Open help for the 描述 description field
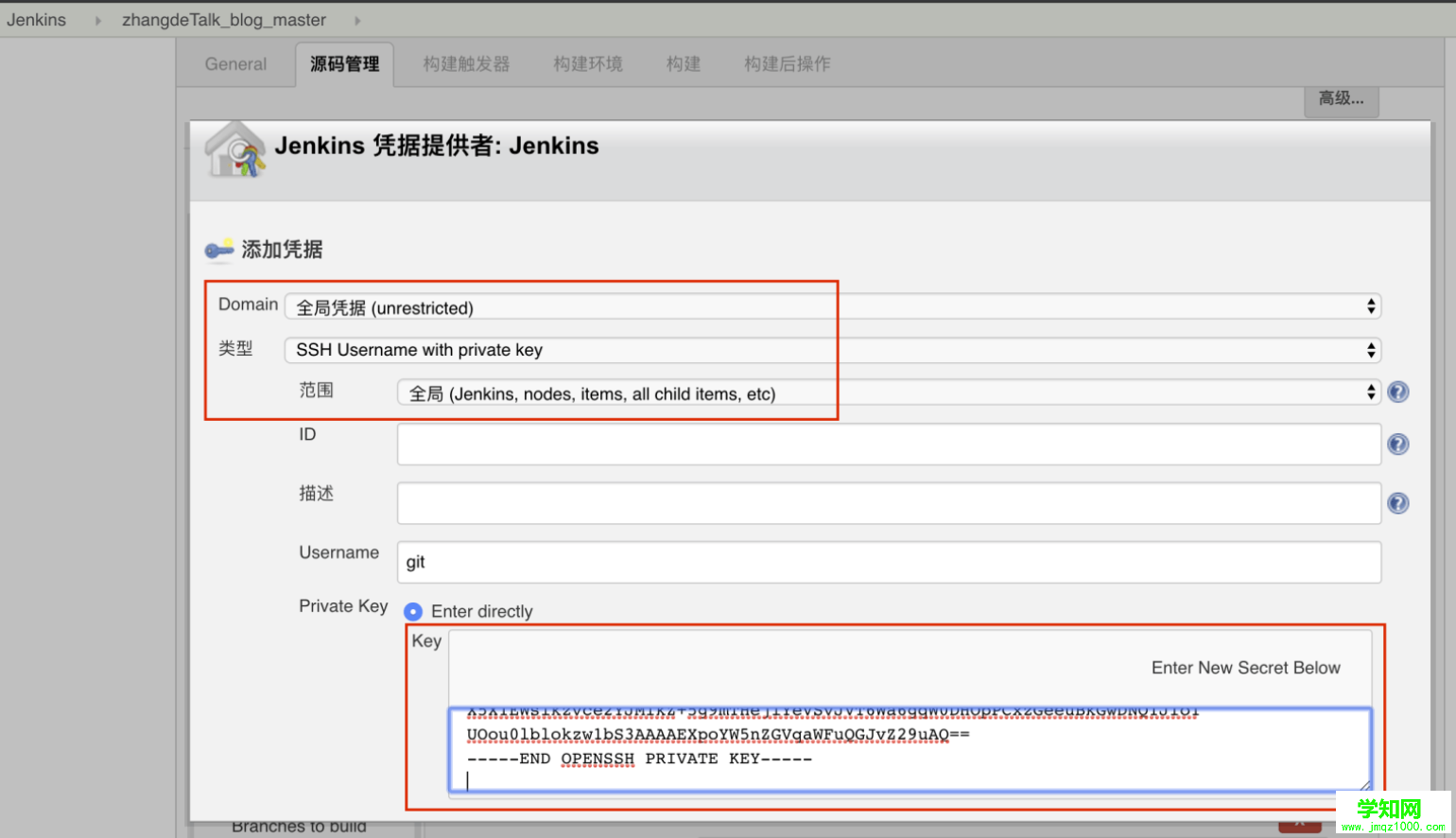The image size is (1456, 838). 1397,503
